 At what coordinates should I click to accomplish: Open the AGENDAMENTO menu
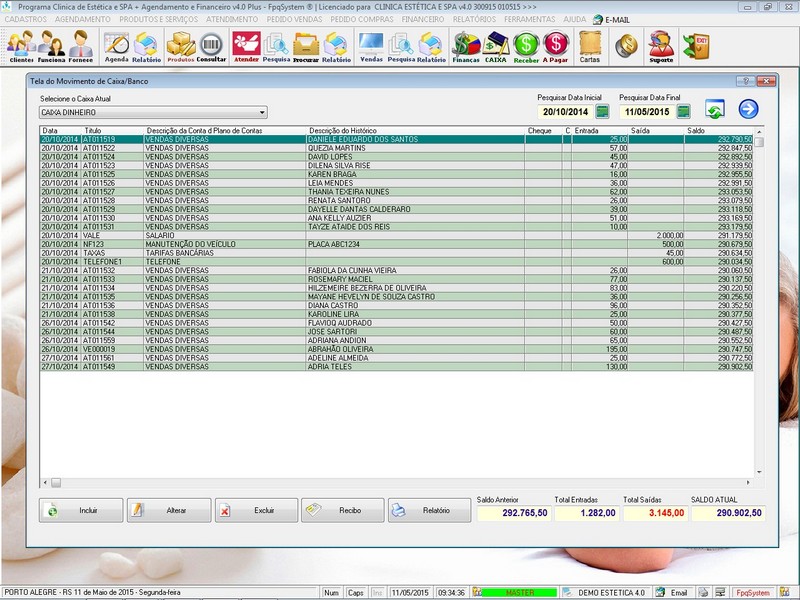click(83, 19)
